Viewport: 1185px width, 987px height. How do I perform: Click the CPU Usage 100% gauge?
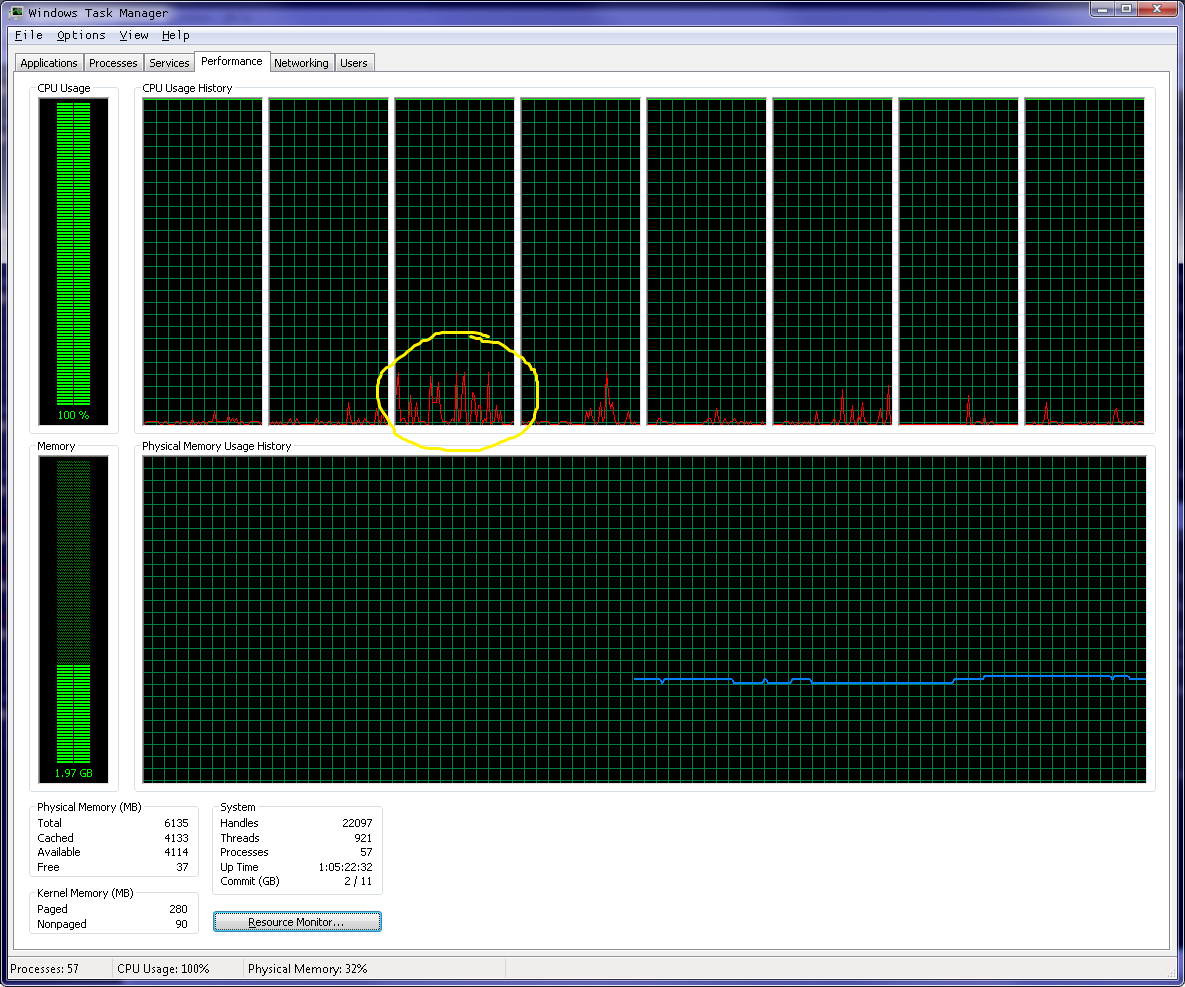pos(73,261)
